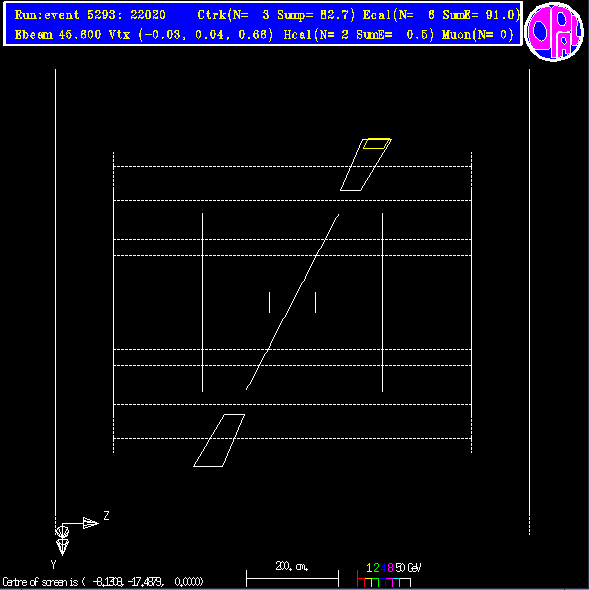Click the 200 cm scale bar
Screen dimensions: 589x590
tap(292, 578)
